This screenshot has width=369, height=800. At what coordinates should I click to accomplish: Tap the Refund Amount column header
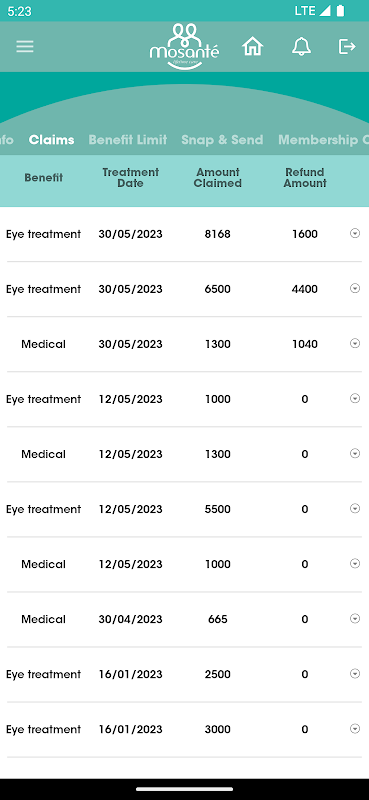(x=305, y=178)
